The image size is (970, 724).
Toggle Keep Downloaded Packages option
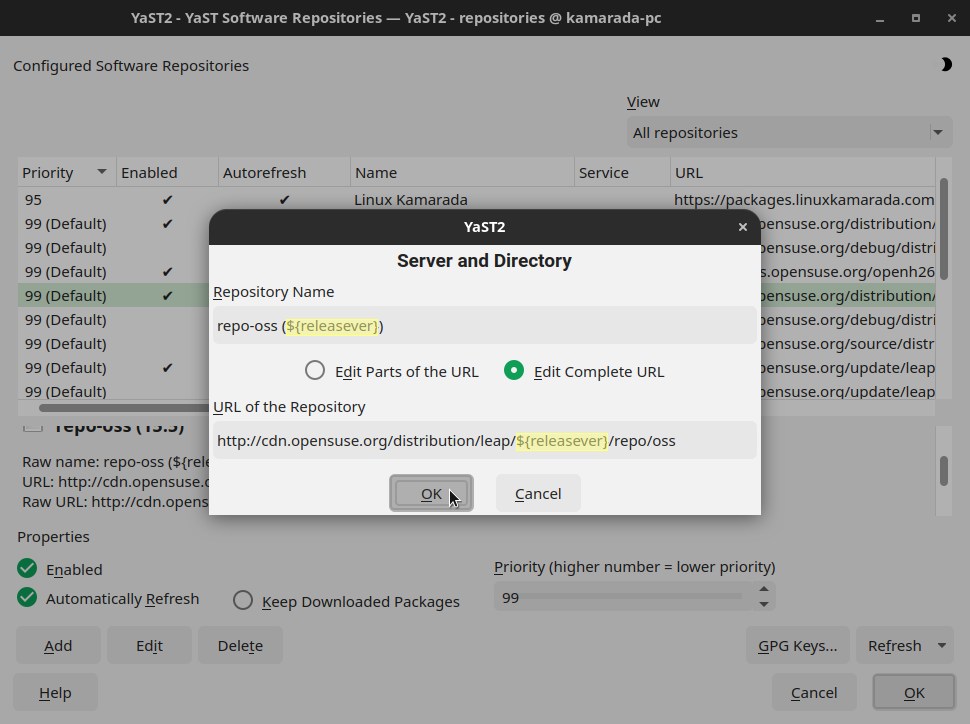click(243, 600)
